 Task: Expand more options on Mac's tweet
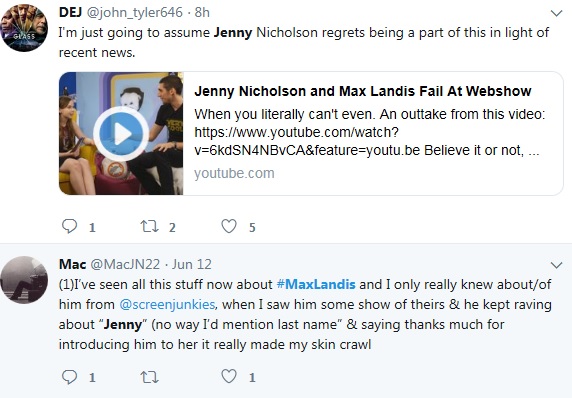tap(556, 265)
